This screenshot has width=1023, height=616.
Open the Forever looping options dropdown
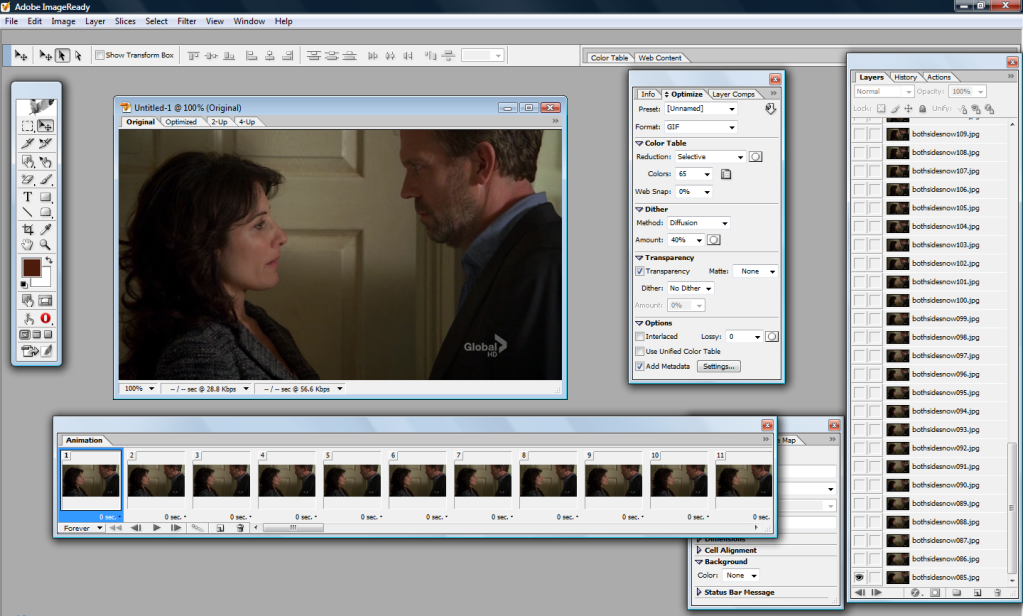(x=82, y=528)
